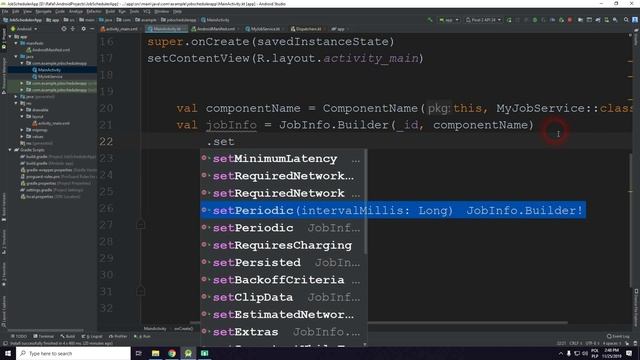
Task: Click the taskbar search box
Action: click(74, 353)
